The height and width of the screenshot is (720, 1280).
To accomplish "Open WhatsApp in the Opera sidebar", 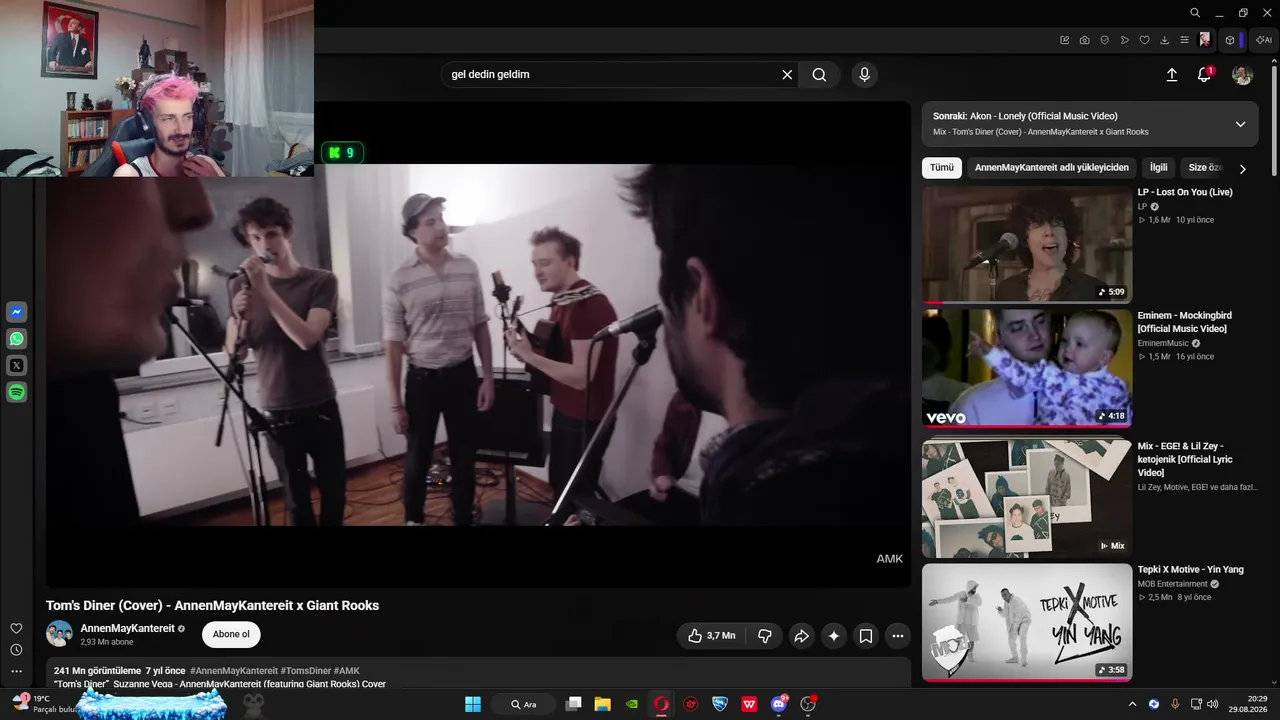I will pyautogui.click(x=17, y=339).
